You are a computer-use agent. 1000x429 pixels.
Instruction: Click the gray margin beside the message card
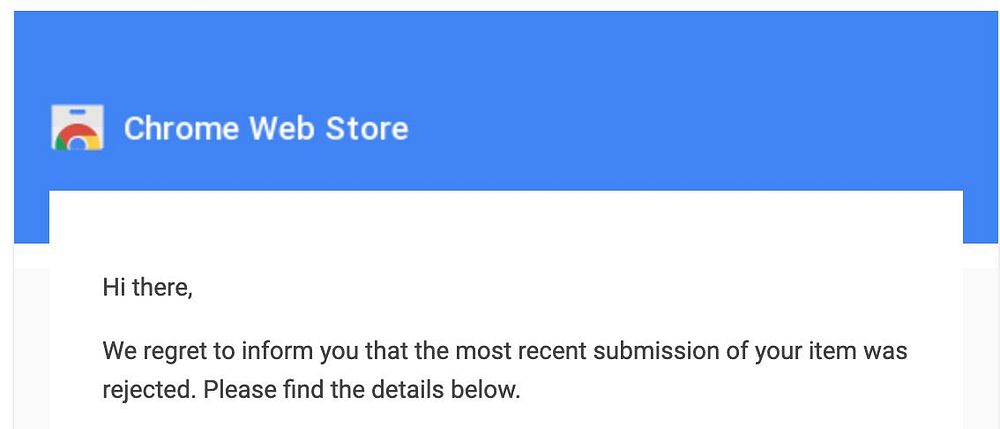point(981,344)
